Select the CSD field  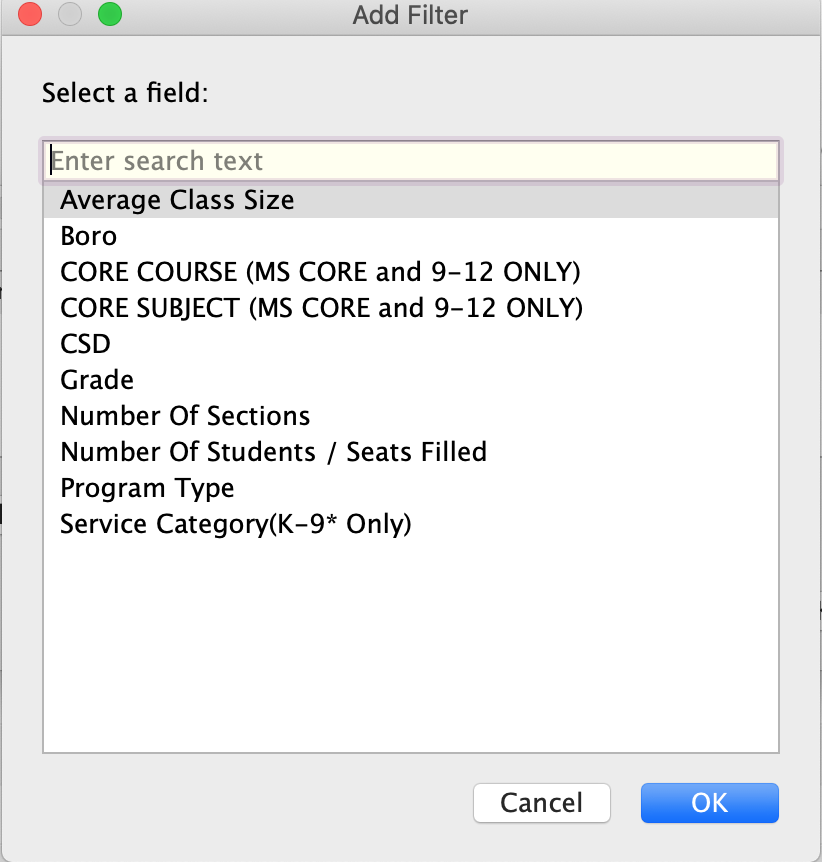85,344
